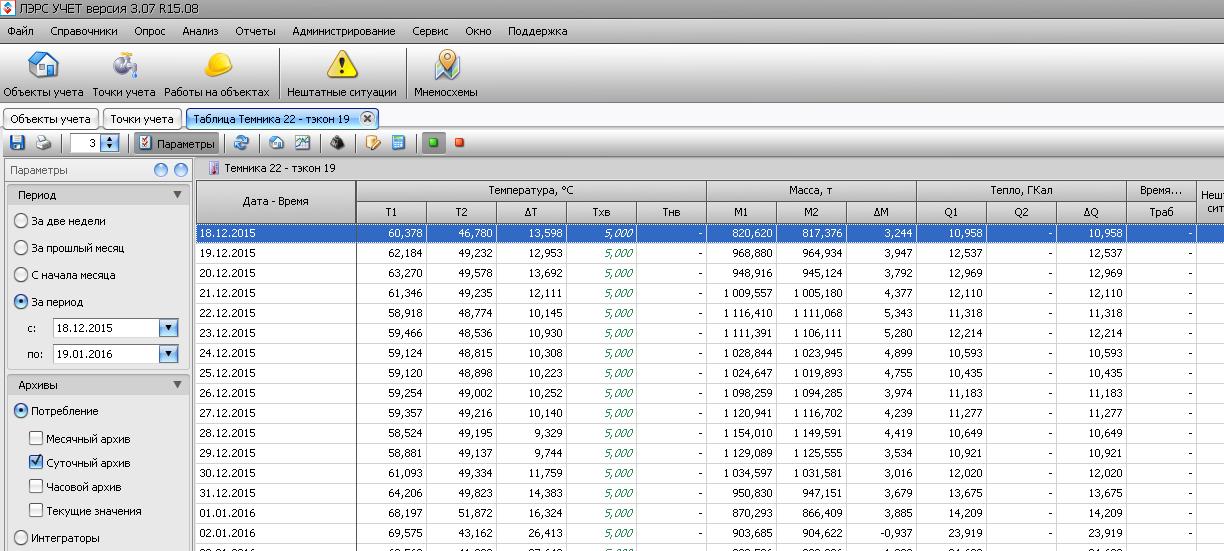The height and width of the screenshot is (551, 1224).
Task: Open the Файл menu
Action: click(20, 31)
